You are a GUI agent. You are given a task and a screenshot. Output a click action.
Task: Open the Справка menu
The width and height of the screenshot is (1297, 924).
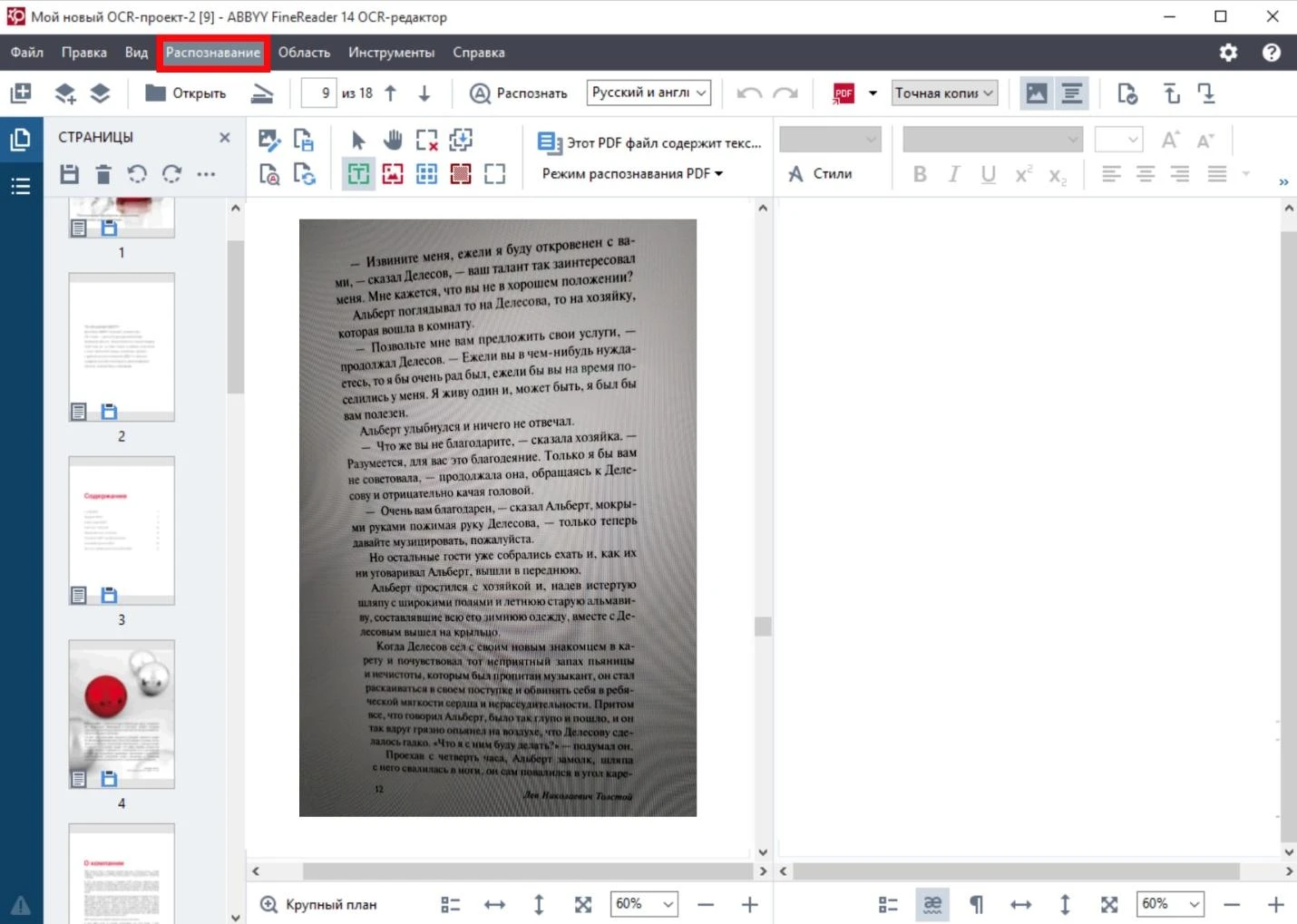(x=478, y=53)
